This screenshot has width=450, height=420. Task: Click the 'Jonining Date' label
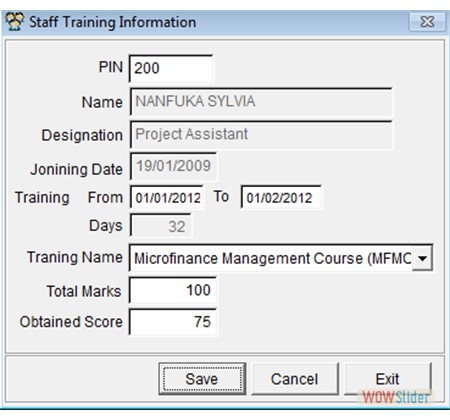(x=76, y=169)
